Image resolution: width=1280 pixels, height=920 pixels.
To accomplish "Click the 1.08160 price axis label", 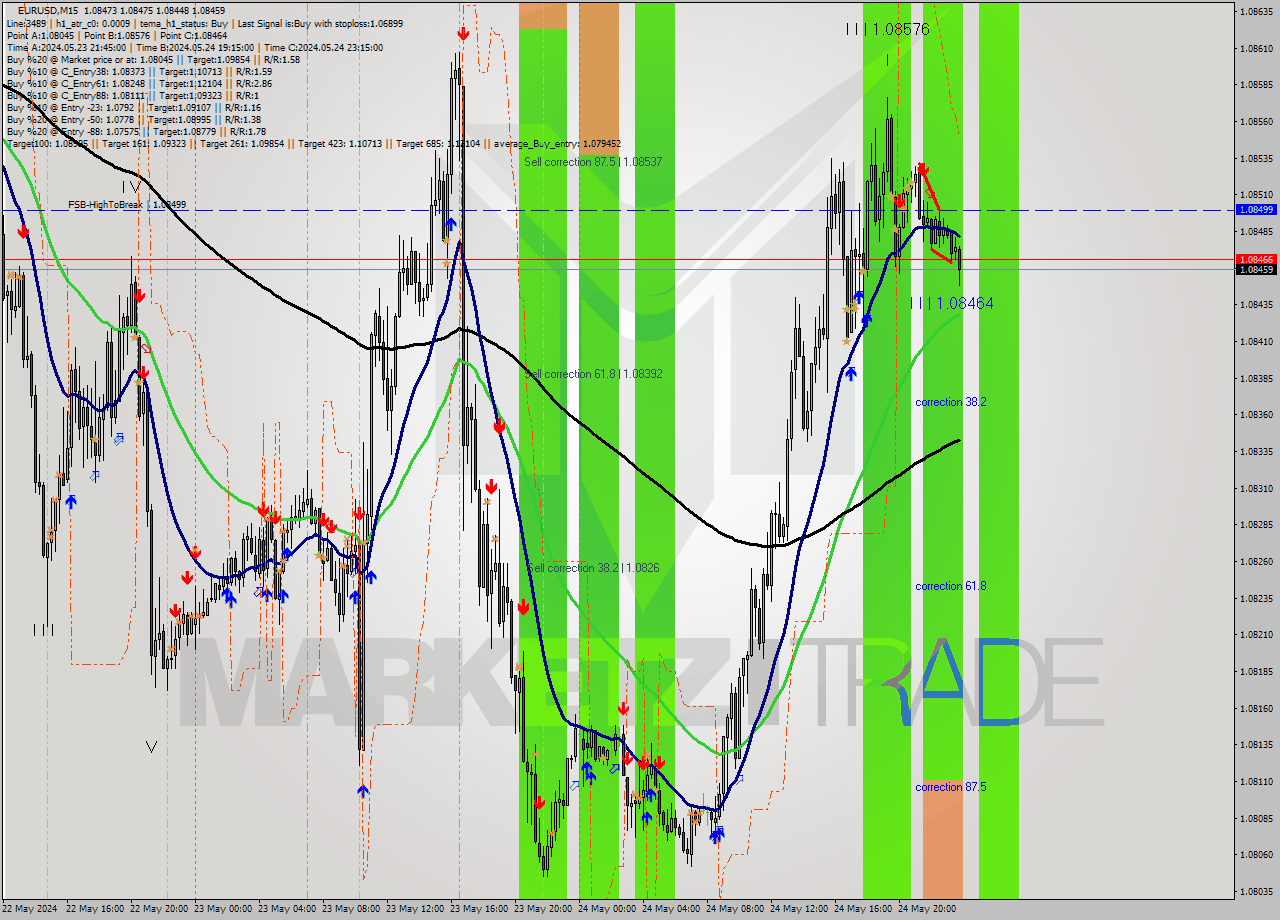I will coord(1255,708).
